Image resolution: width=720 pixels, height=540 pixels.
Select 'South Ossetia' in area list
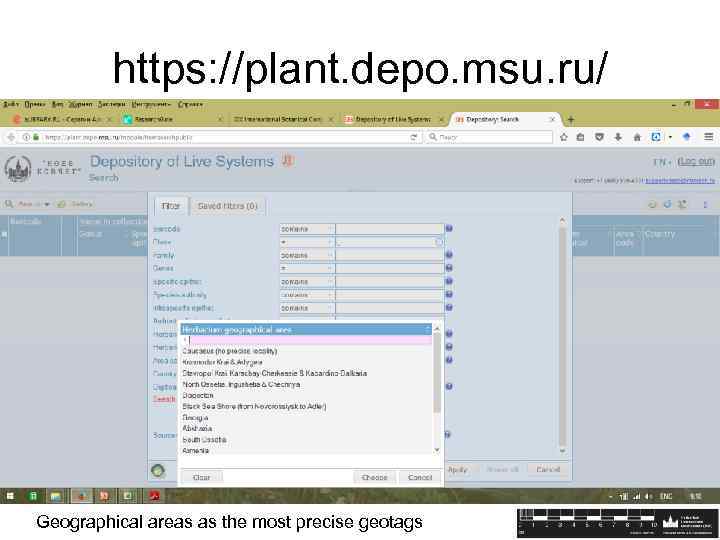pos(204,440)
